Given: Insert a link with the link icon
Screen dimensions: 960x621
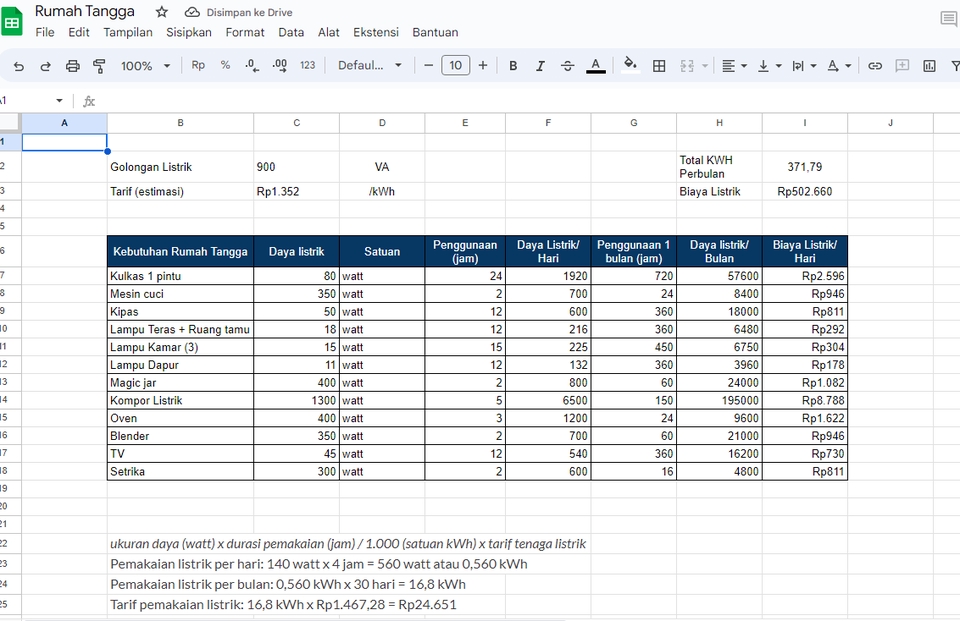Looking at the screenshot, I should 875,65.
